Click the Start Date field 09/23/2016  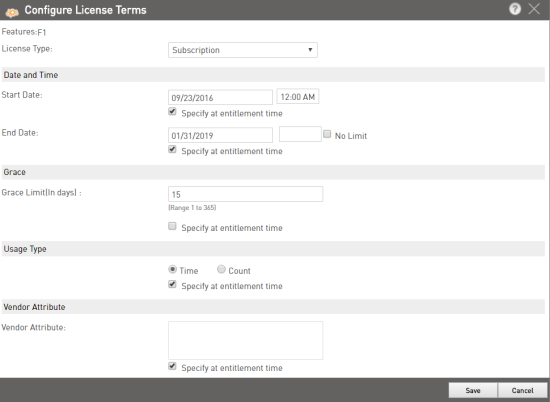(220, 98)
